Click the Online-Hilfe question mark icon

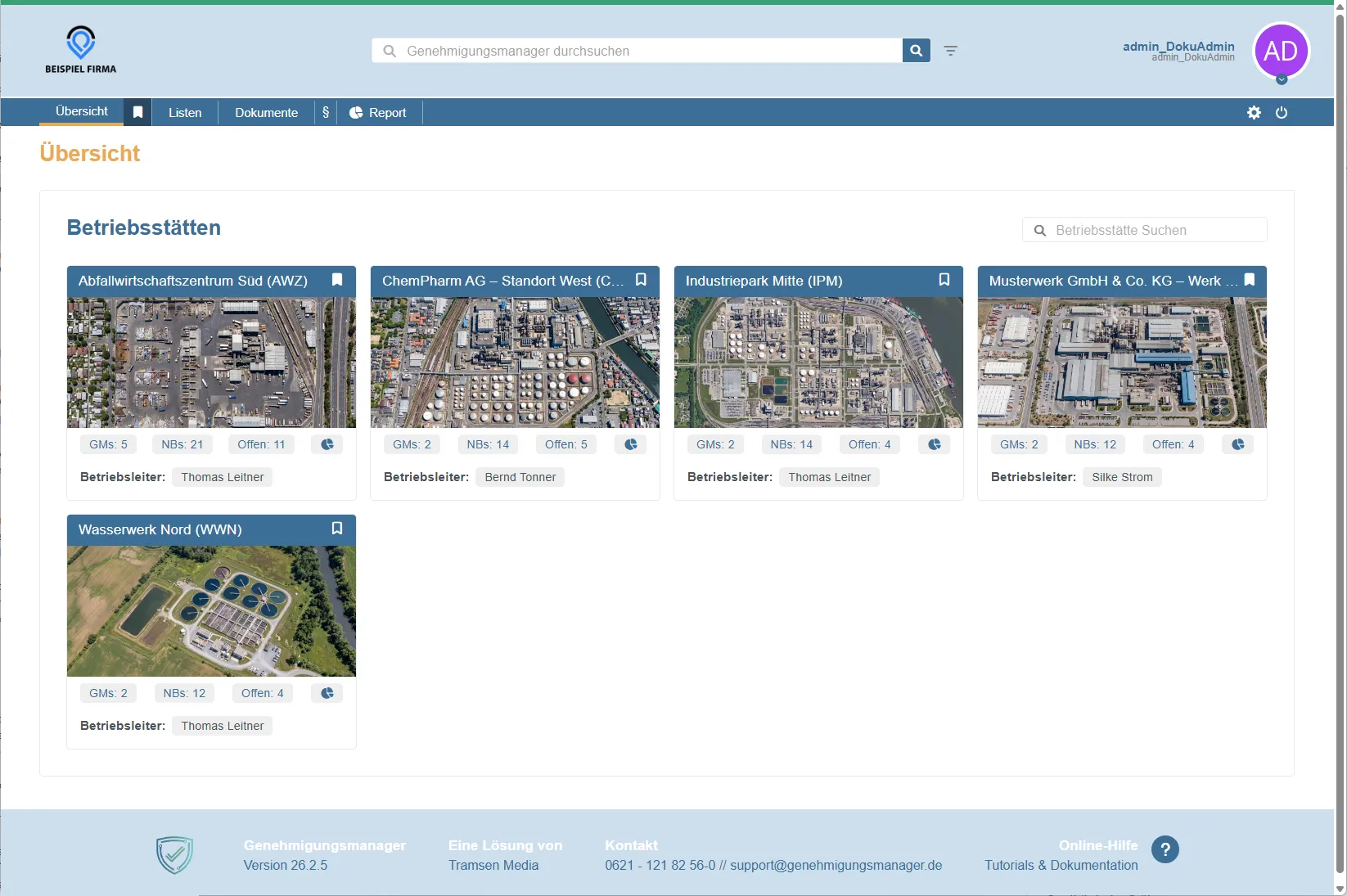point(1165,849)
